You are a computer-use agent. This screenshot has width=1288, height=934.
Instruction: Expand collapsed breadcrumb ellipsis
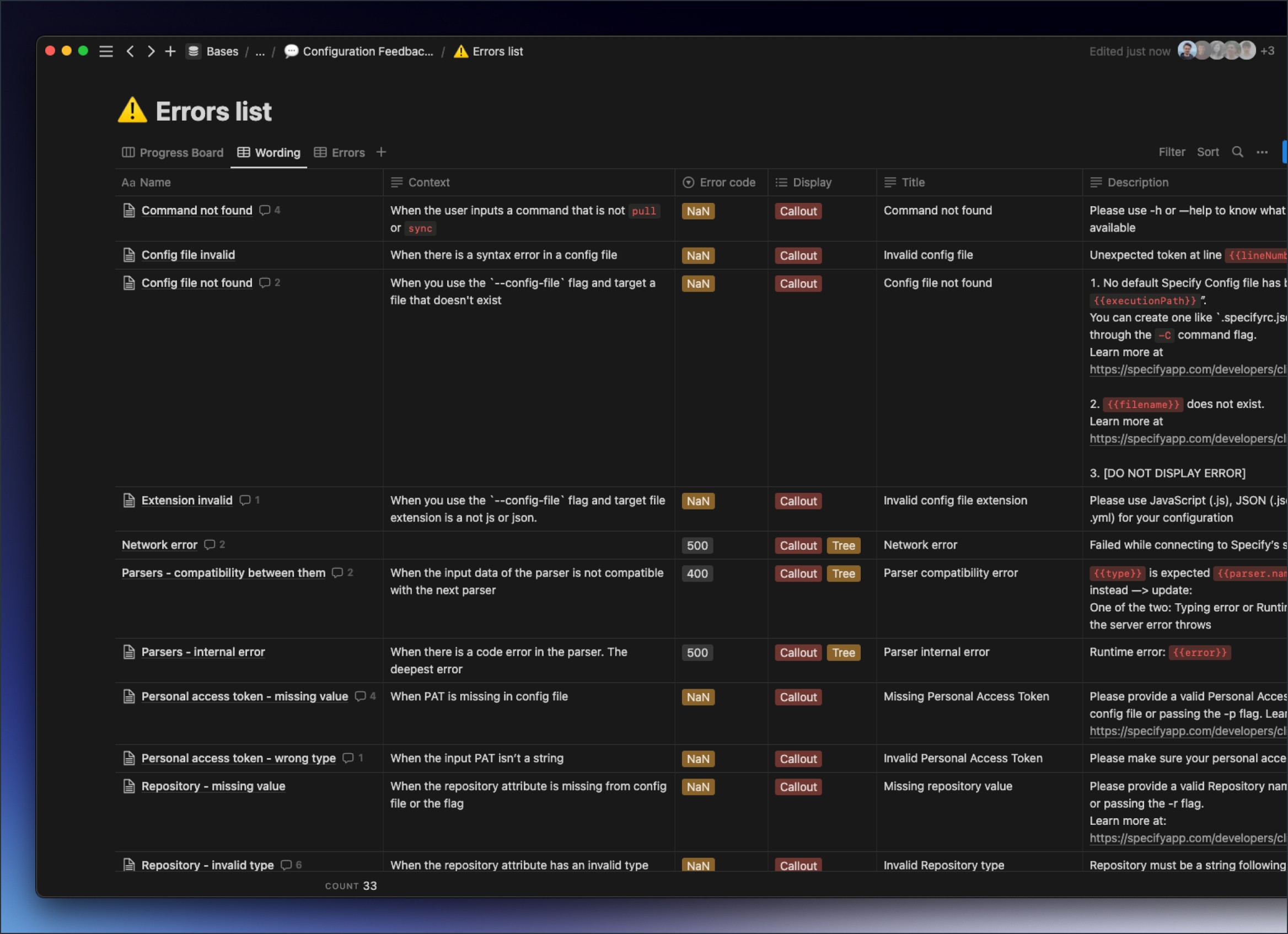coord(260,52)
